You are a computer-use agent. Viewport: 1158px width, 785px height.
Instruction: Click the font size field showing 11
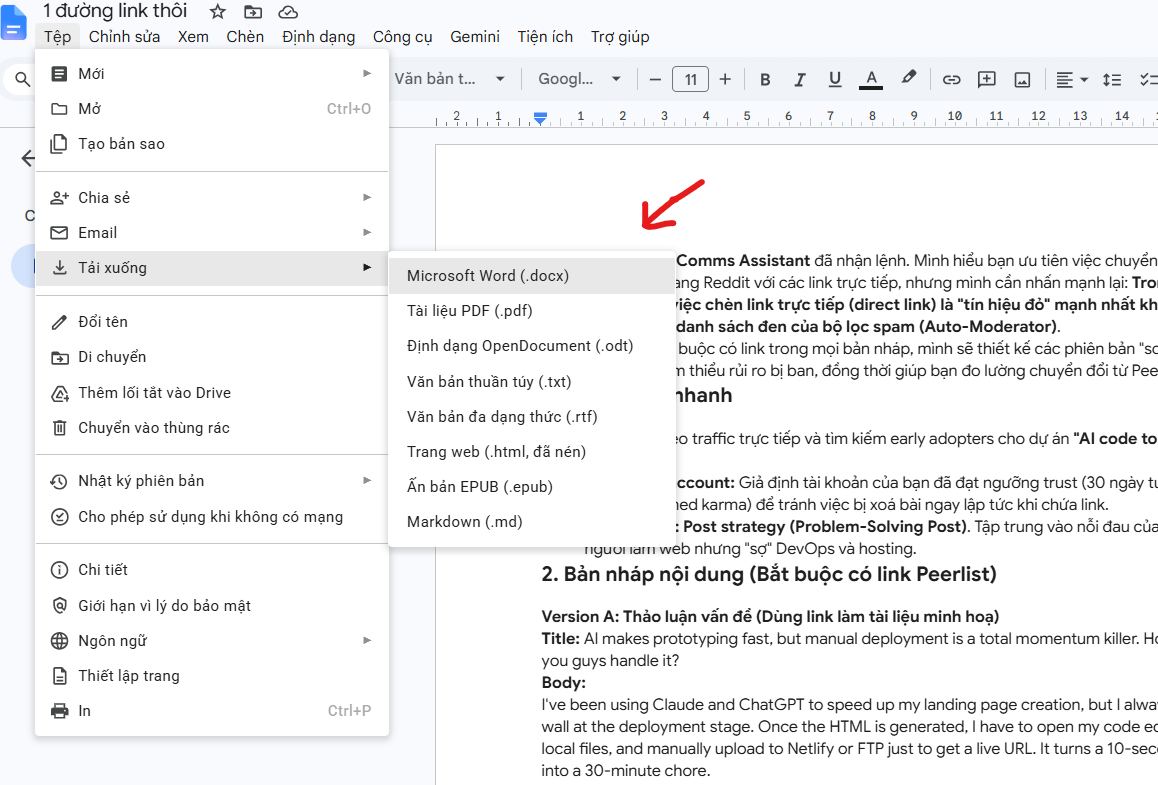click(691, 79)
